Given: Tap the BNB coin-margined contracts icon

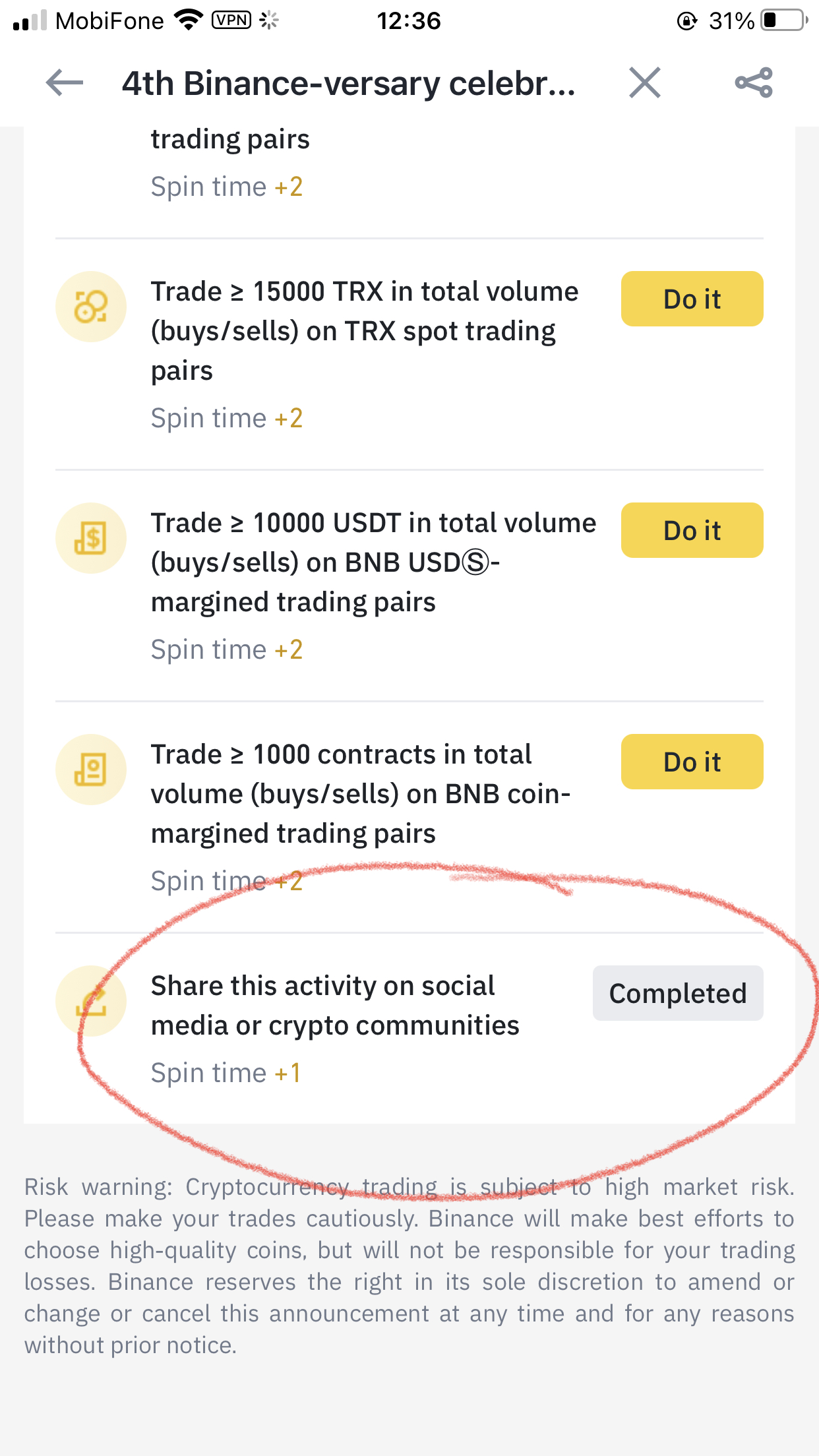Looking at the screenshot, I should point(91,770).
